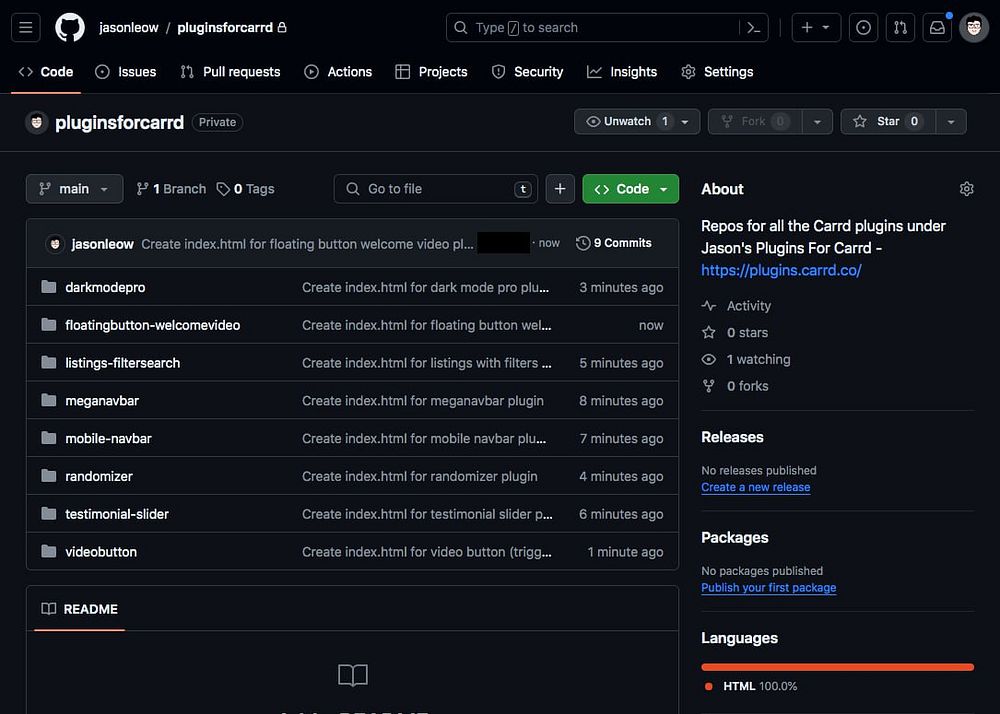
Task: Open the issues icon in header
Action: [864, 28]
